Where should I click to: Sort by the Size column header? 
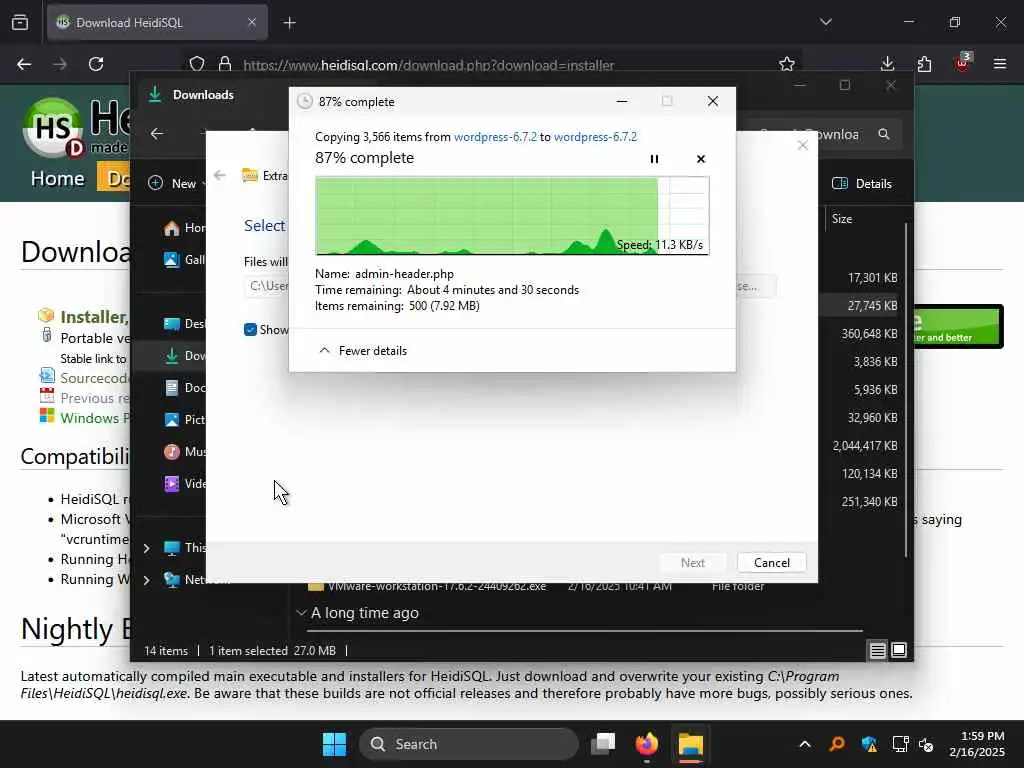pos(842,219)
